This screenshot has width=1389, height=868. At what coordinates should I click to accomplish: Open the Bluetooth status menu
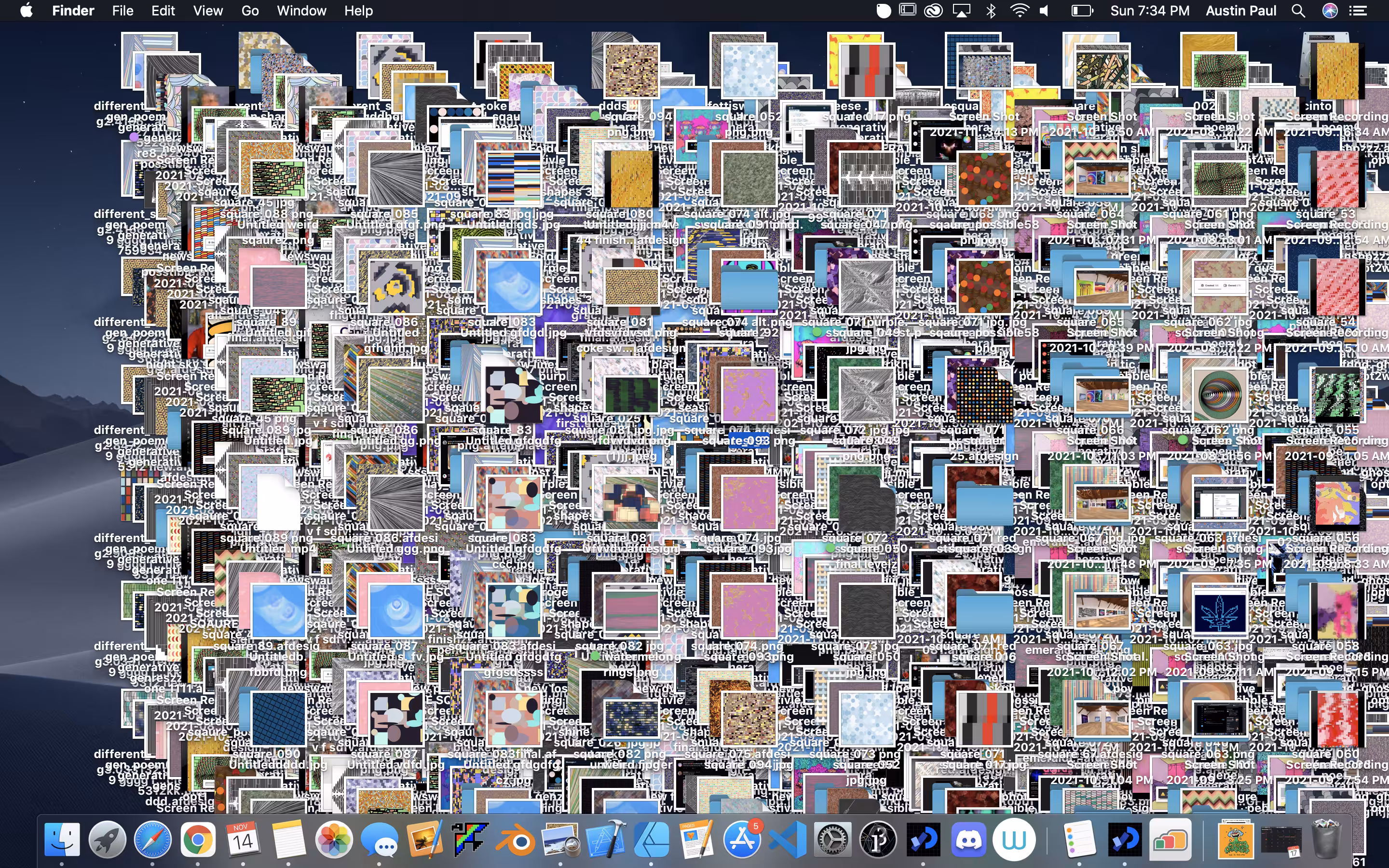pyautogui.click(x=991, y=10)
